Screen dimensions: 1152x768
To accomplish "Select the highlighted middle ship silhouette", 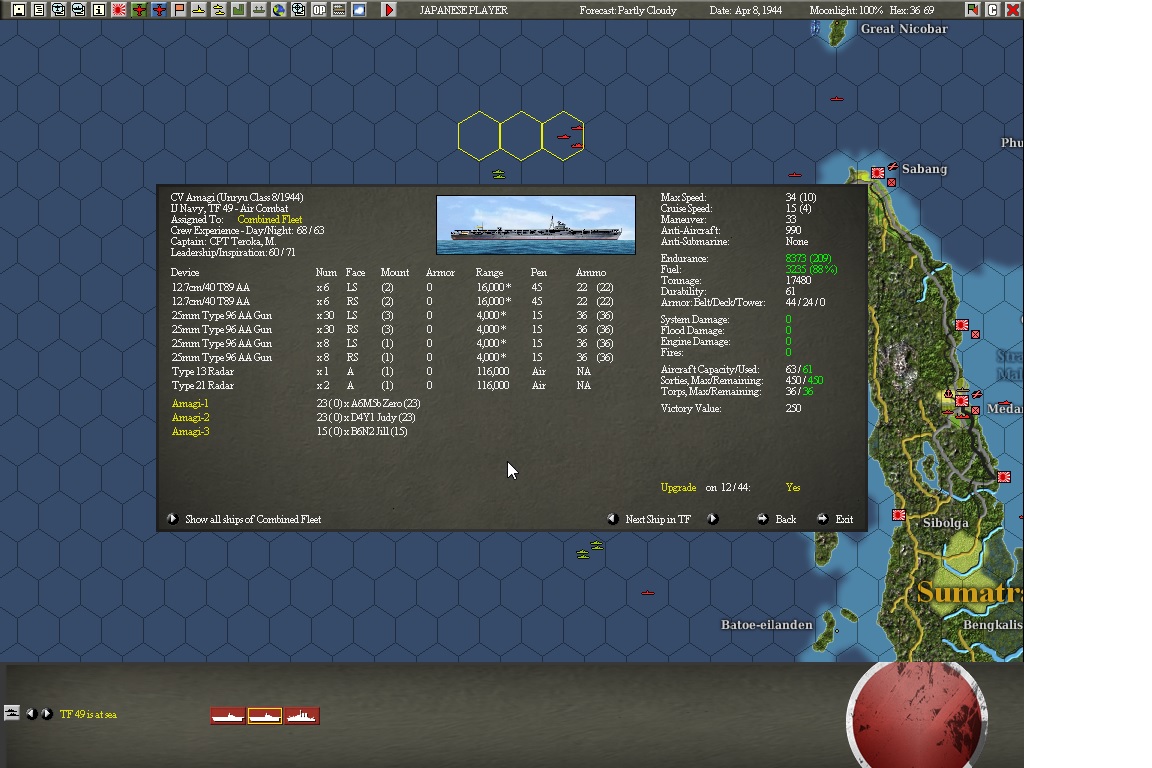I will coord(264,715).
